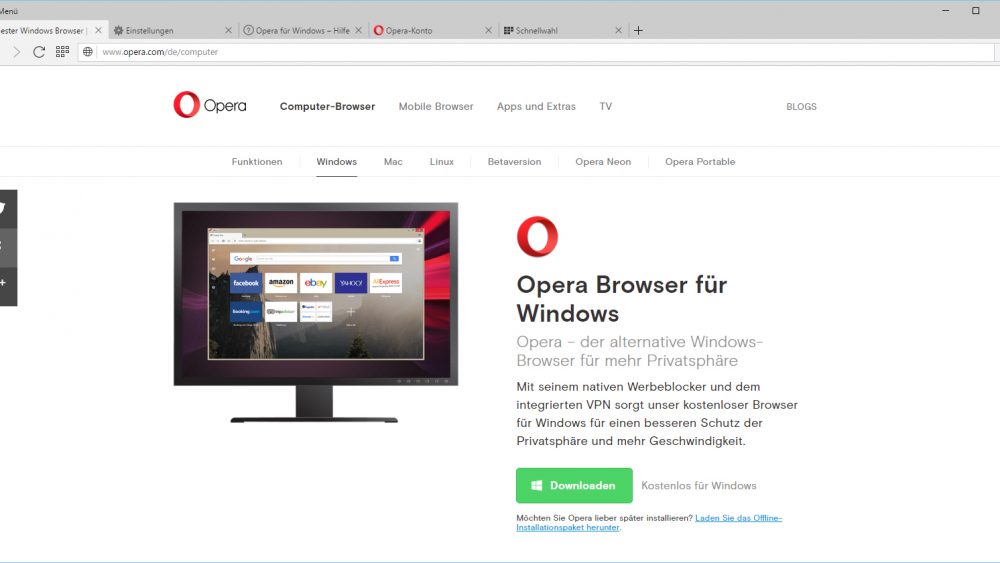Select Mac in the platform sub-navigation
This screenshot has width=1000, height=563.
tap(393, 162)
